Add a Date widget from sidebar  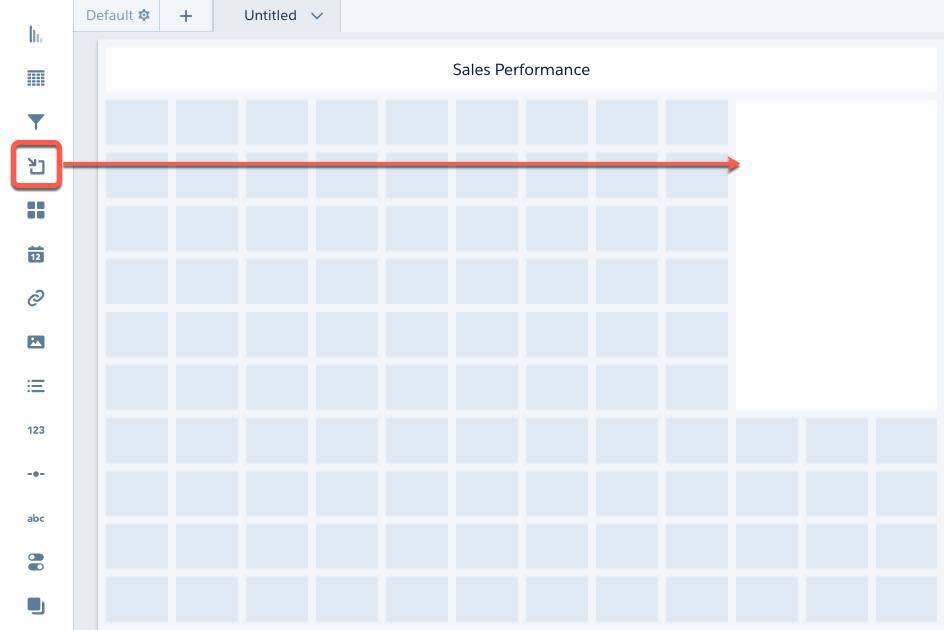pos(36,254)
